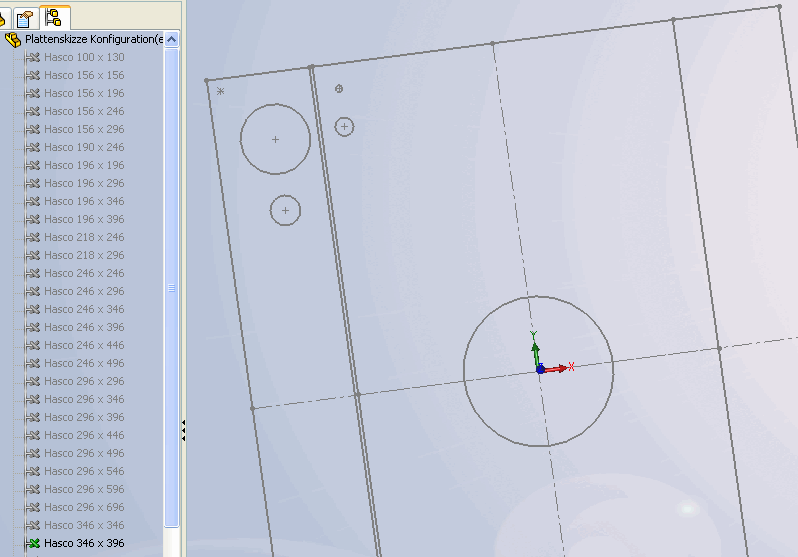The width and height of the screenshot is (798, 557).
Task: Click configuration icon beside Hasco 156 x 156
Action: (33, 75)
